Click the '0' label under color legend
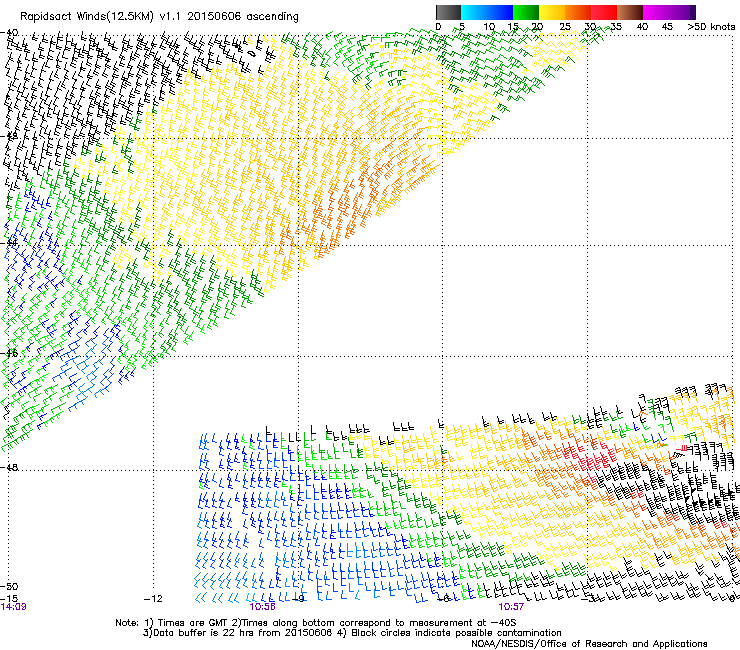The image size is (740, 650). (x=438, y=27)
